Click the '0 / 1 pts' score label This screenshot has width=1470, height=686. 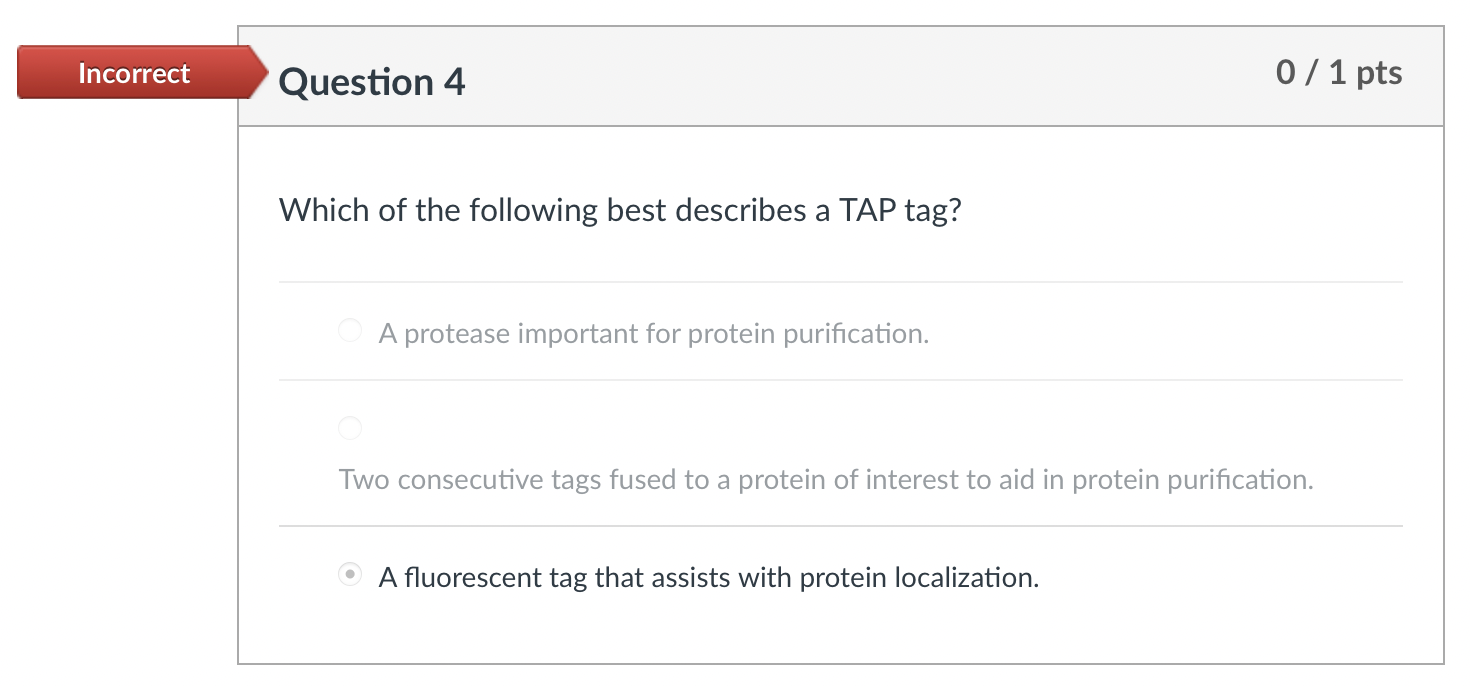1339,71
